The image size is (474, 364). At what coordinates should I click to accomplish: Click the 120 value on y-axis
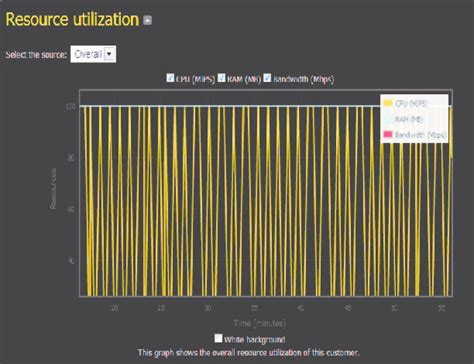(x=71, y=106)
